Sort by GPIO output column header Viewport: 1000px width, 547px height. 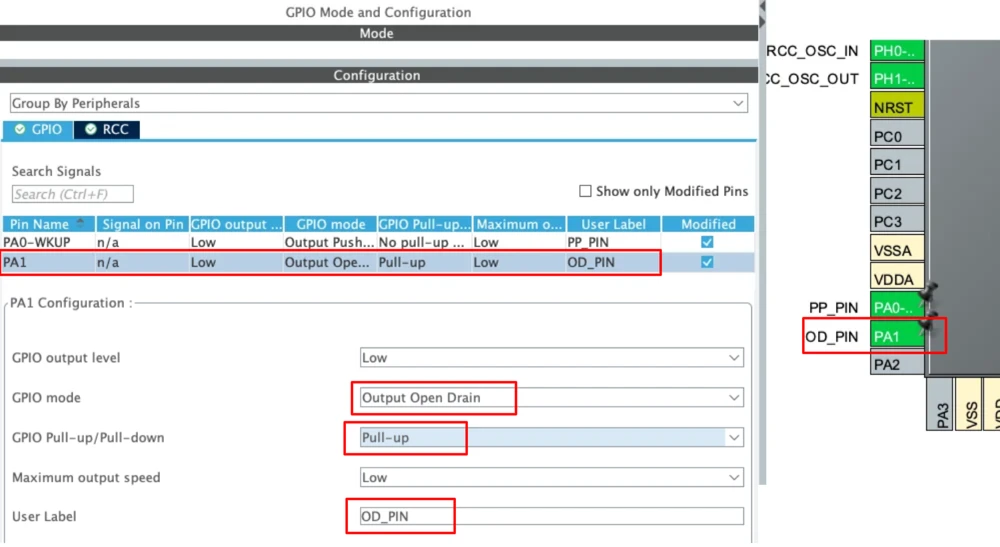(236, 224)
